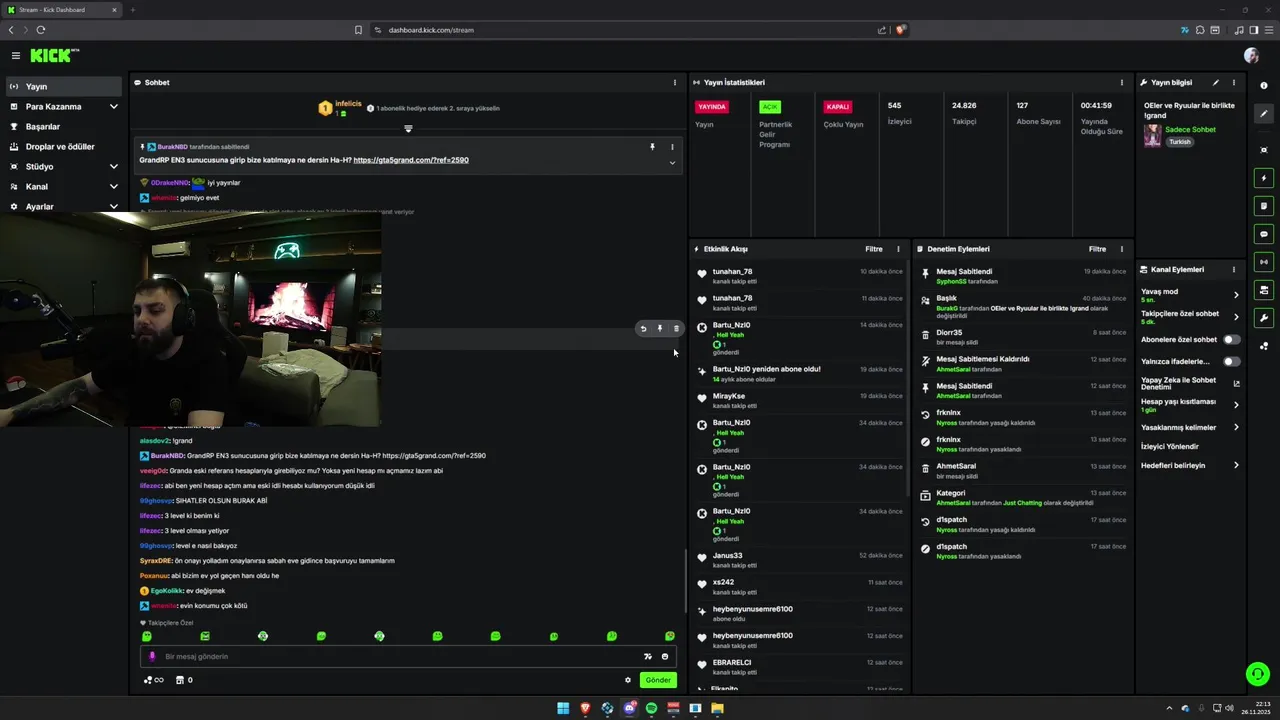Open File Explorer from the taskbar

point(717,708)
